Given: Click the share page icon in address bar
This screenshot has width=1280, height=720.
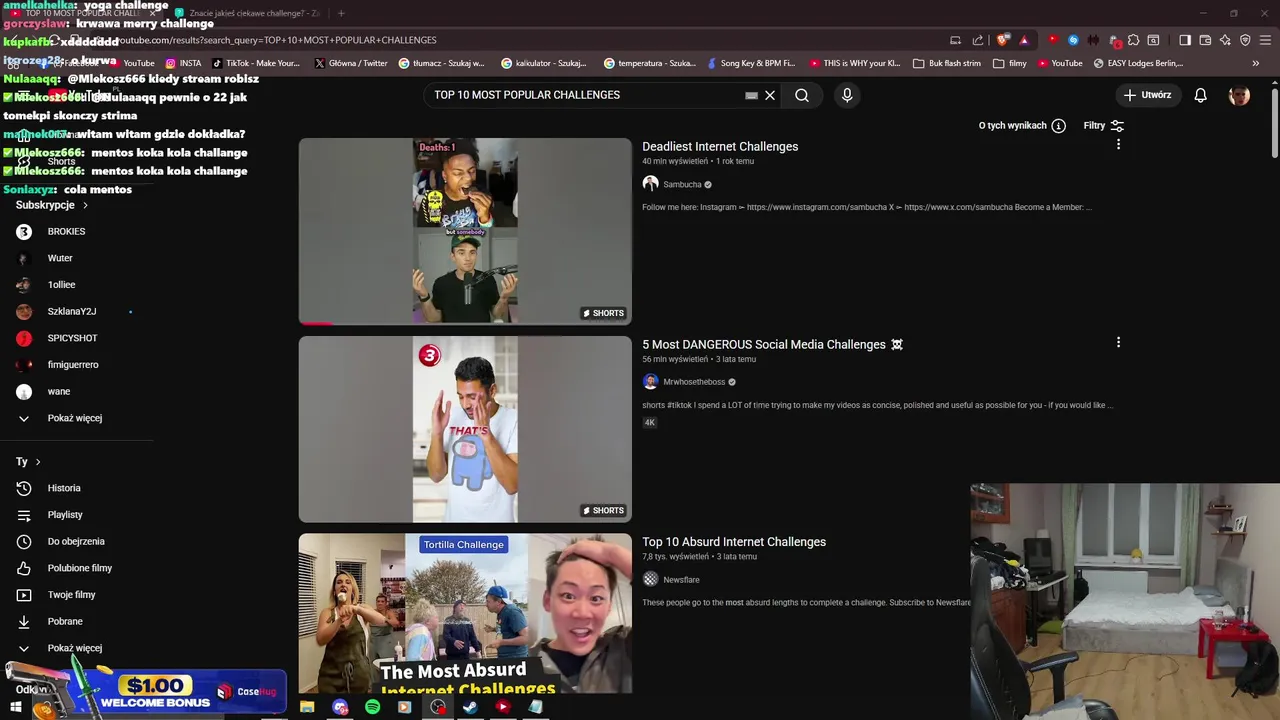Looking at the screenshot, I should 978,40.
